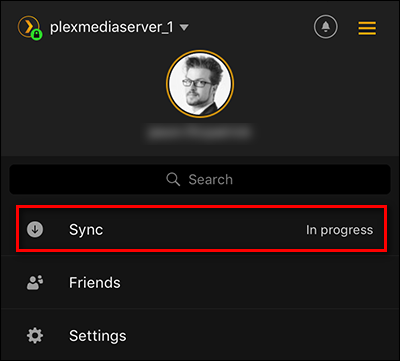Click the Search placeholder text
Image resolution: width=400 pixels, height=361 pixels.
211,180
